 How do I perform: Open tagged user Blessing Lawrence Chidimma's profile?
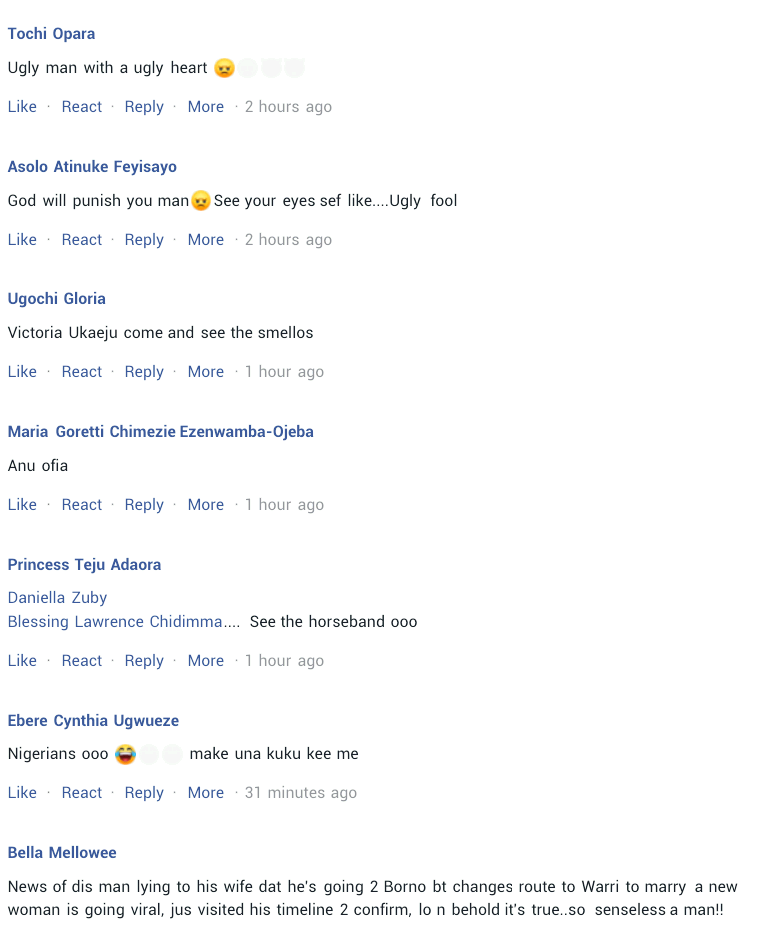(115, 622)
